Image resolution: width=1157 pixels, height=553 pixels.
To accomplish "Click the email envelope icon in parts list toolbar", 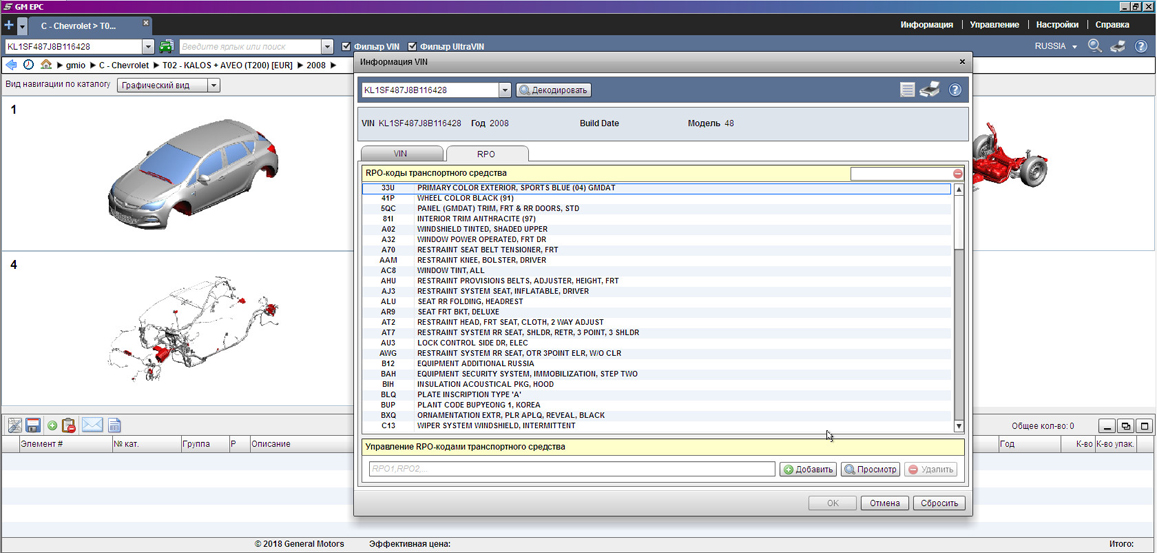I will (x=92, y=426).
